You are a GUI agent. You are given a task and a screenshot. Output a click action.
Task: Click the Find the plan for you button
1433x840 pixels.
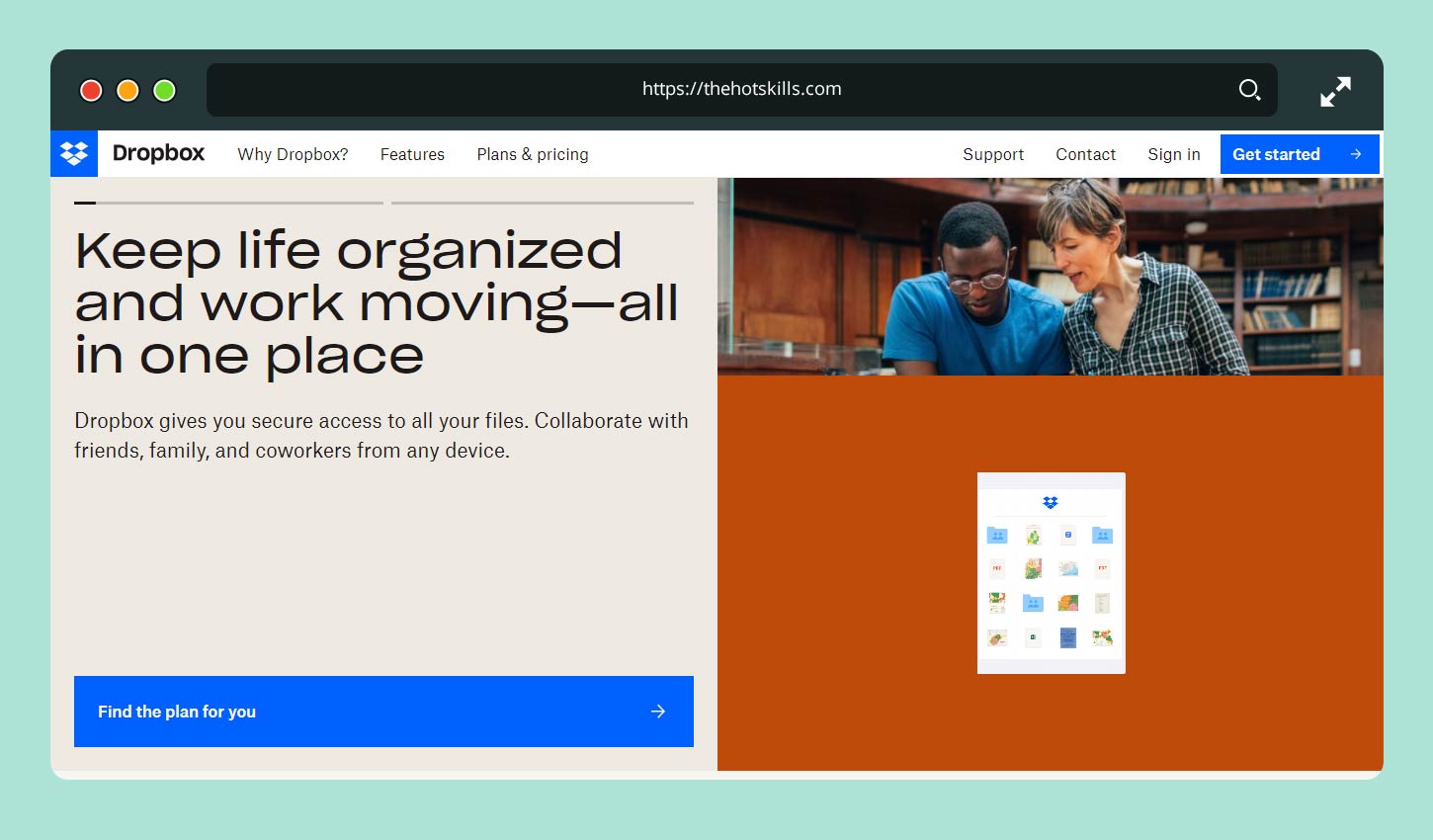pyautogui.click(x=383, y=712)
